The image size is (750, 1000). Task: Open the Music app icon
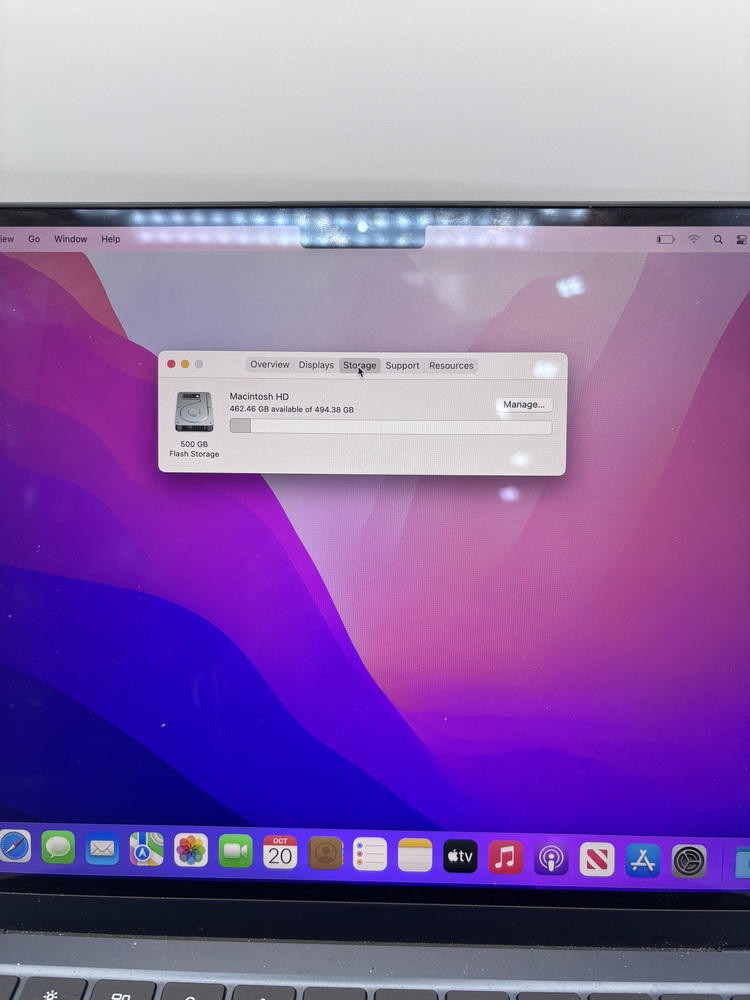[x=506, y=858]
